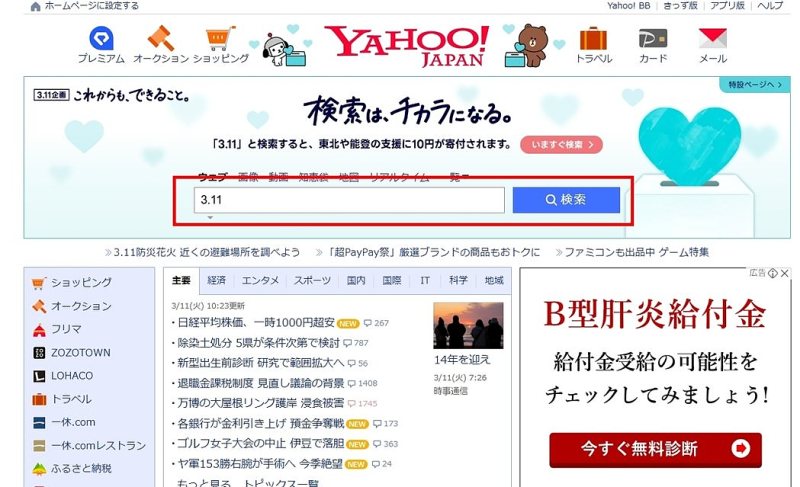
Task: Open headline 新型出生前診断 研究で範囲拡大へ
Action: click(x=260, y=363)
